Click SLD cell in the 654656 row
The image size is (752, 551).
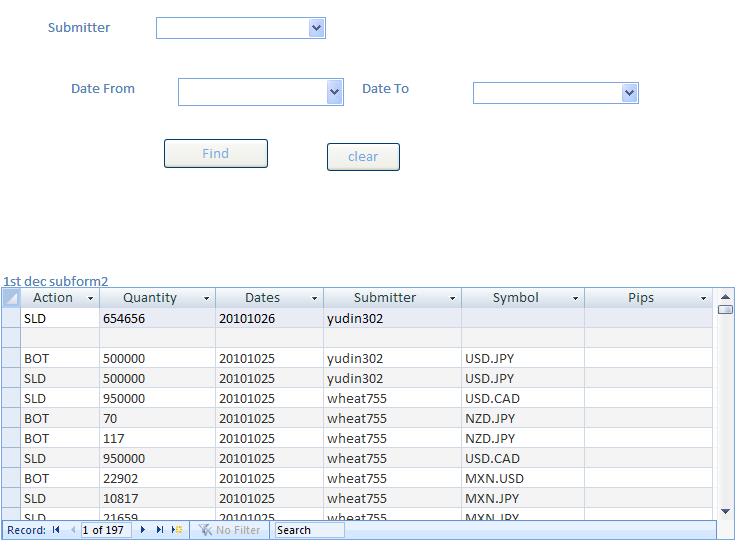tap(60, 318)
